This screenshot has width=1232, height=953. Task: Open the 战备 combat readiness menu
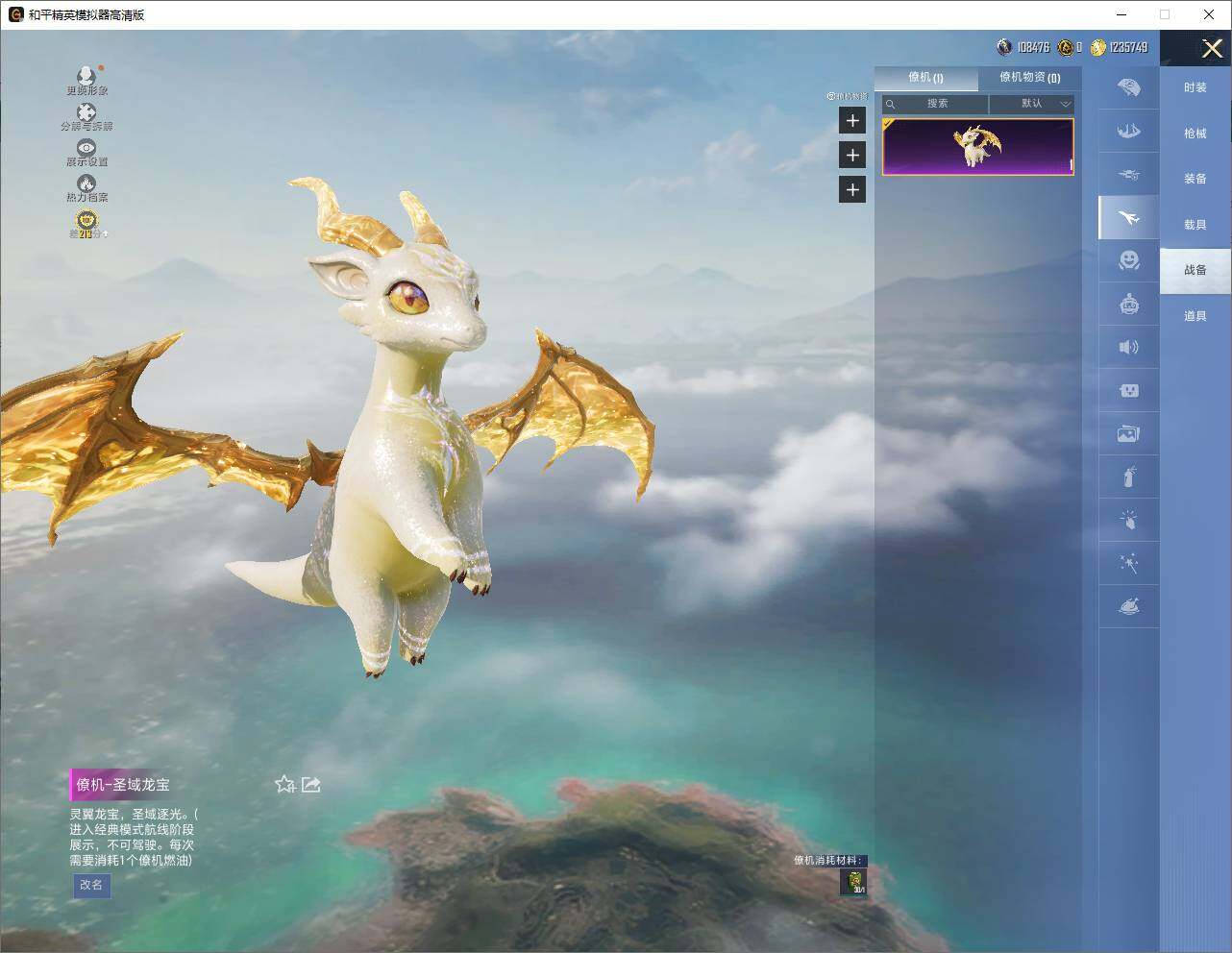click(x=1195, y=270)
